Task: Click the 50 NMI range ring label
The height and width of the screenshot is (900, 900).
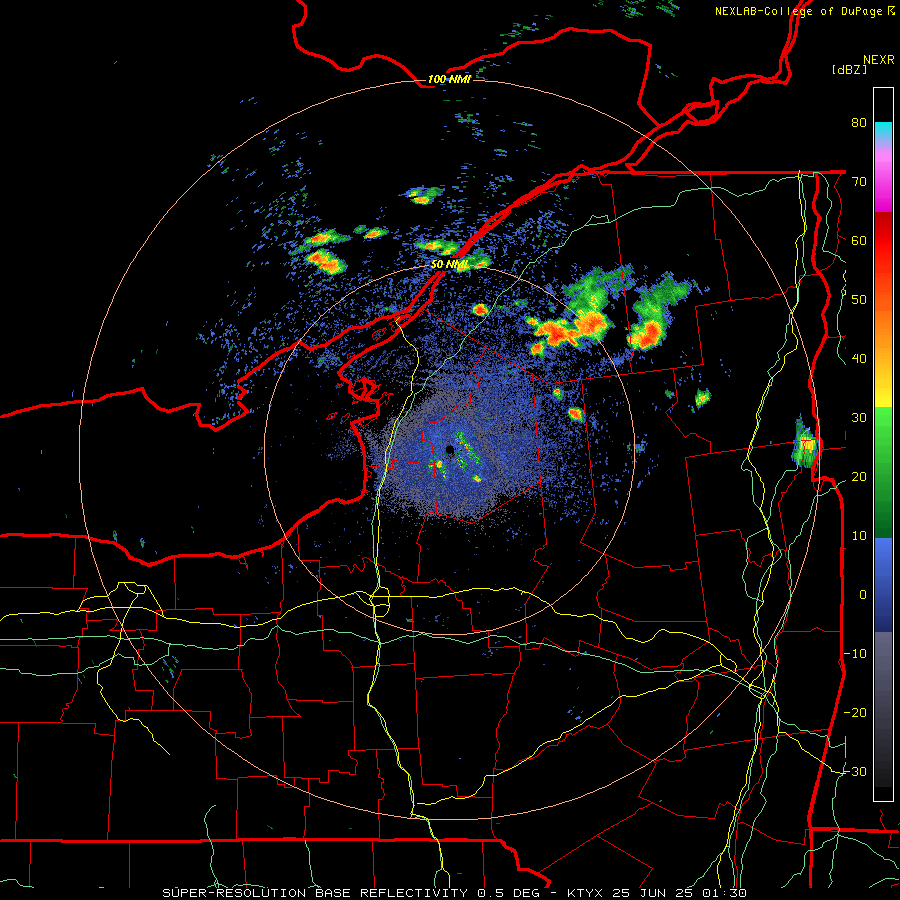Action: (x=449, y=265)
